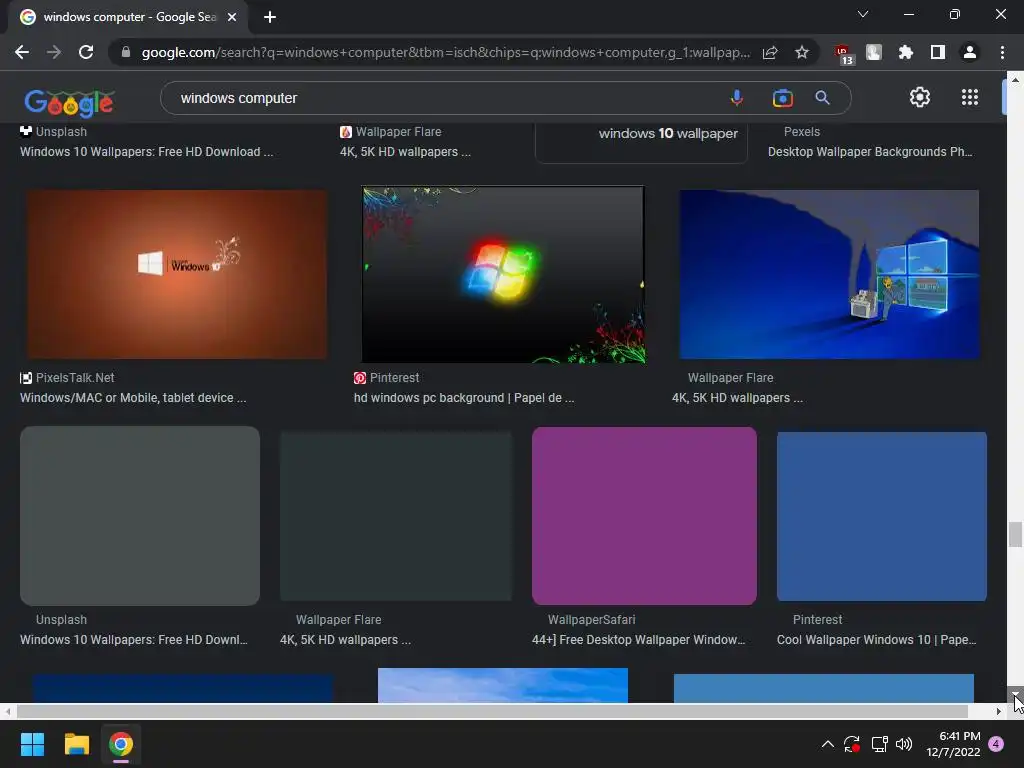The width and height of the screenshot is (1024, 768).
Task: Open the red extension with 13 badge
Action: (843, 54)
